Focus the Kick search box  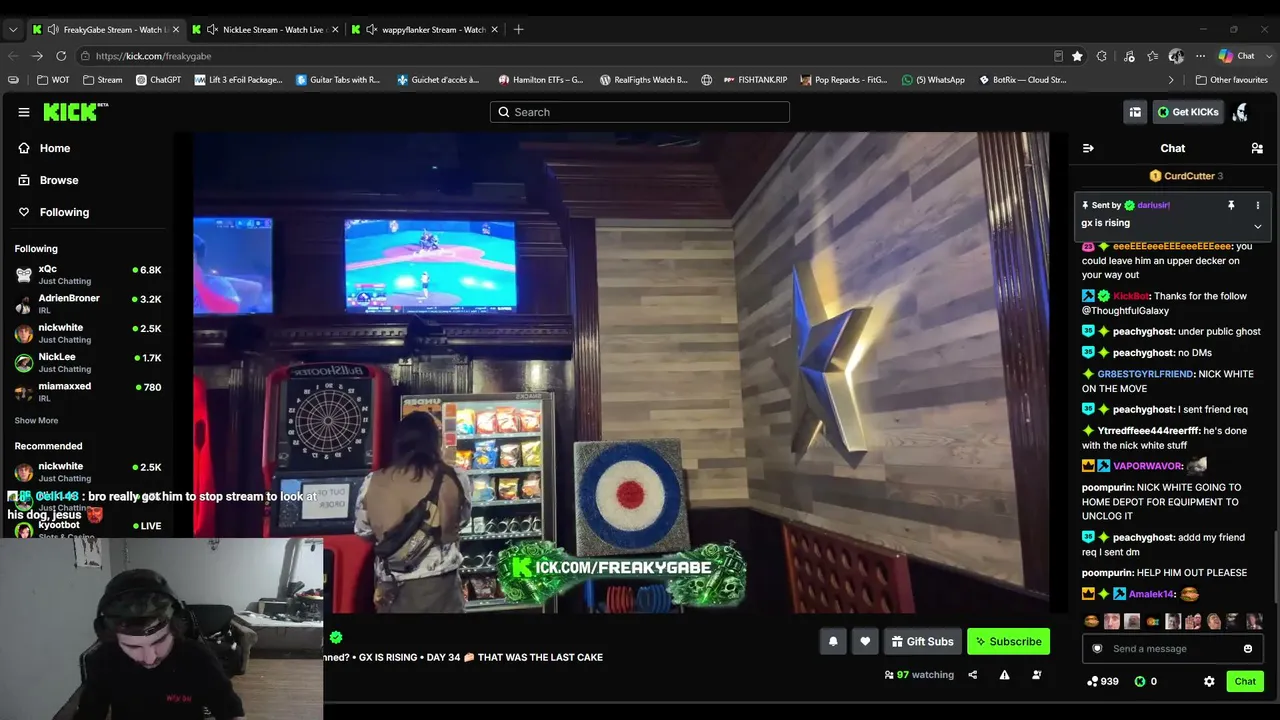tap(640, 112)
